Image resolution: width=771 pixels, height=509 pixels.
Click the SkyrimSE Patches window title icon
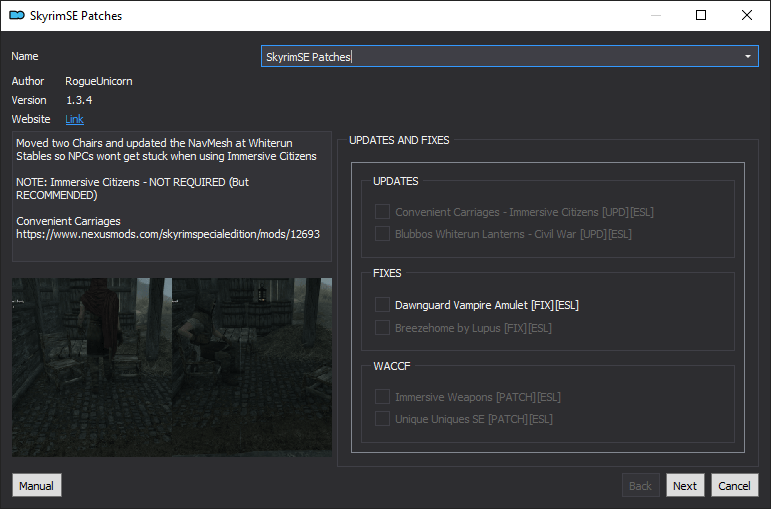[x=17, y=15]
